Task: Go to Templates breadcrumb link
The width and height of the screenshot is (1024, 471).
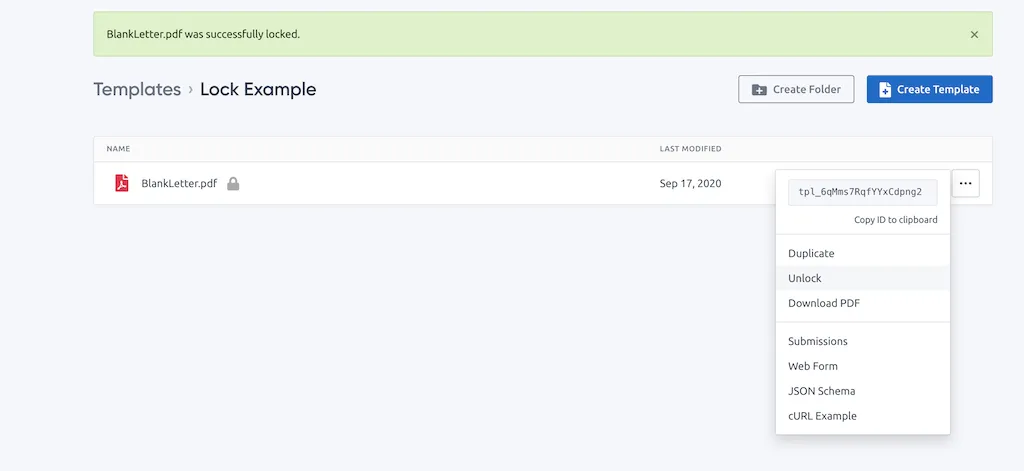Action: coord(137,89)
